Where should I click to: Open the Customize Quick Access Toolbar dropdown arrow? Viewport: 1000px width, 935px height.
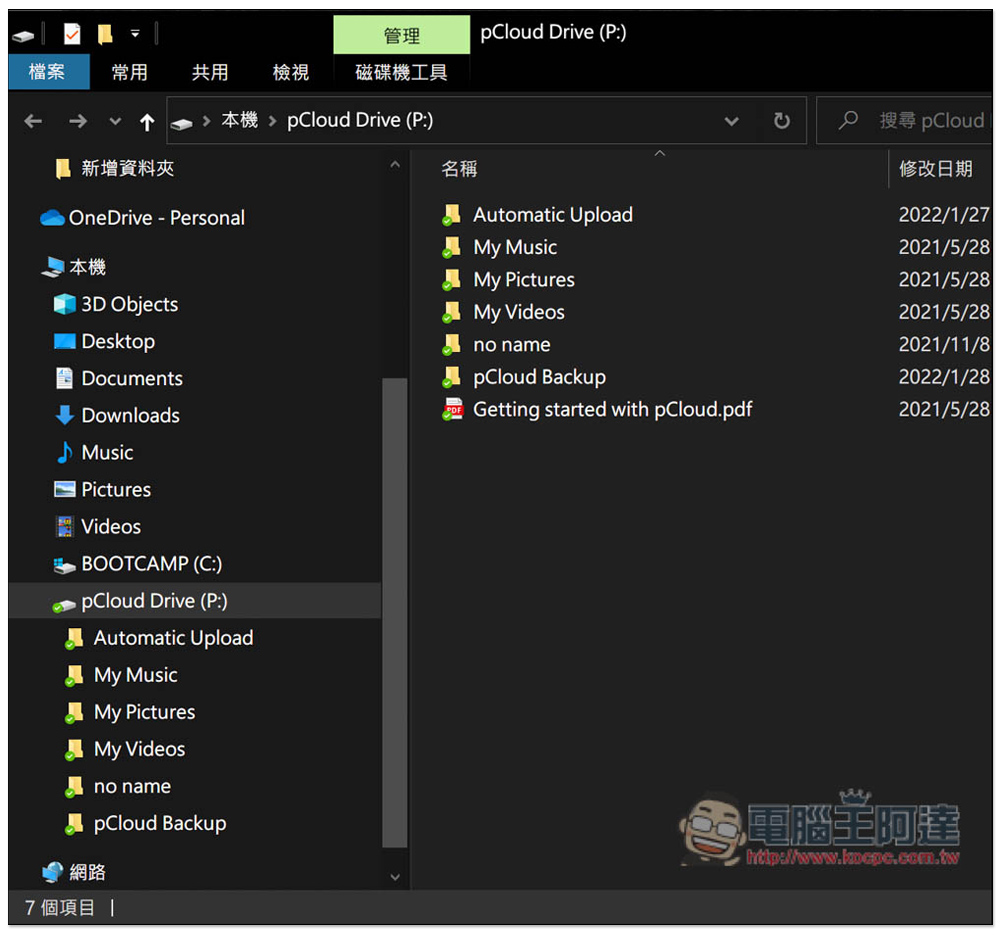pos(135,33)
